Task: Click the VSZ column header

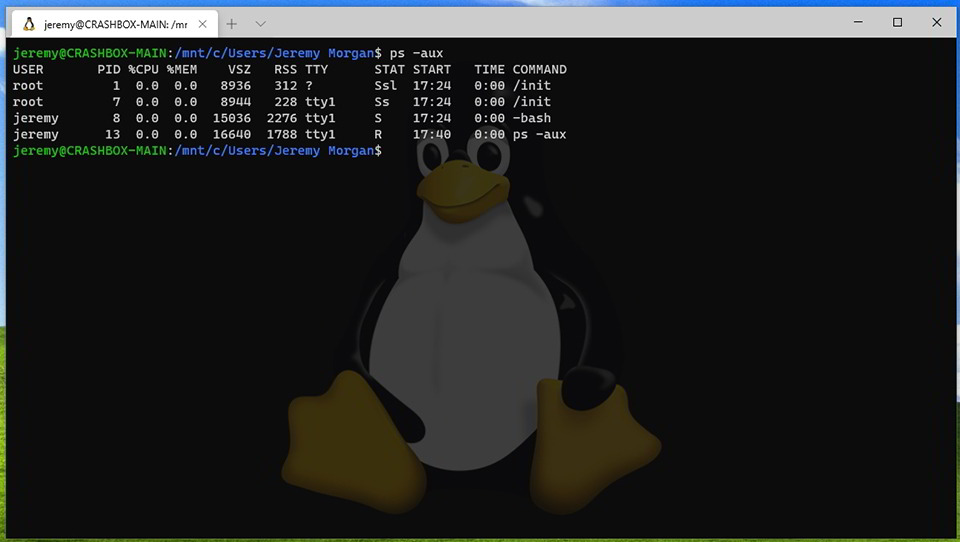Action: 239,69
